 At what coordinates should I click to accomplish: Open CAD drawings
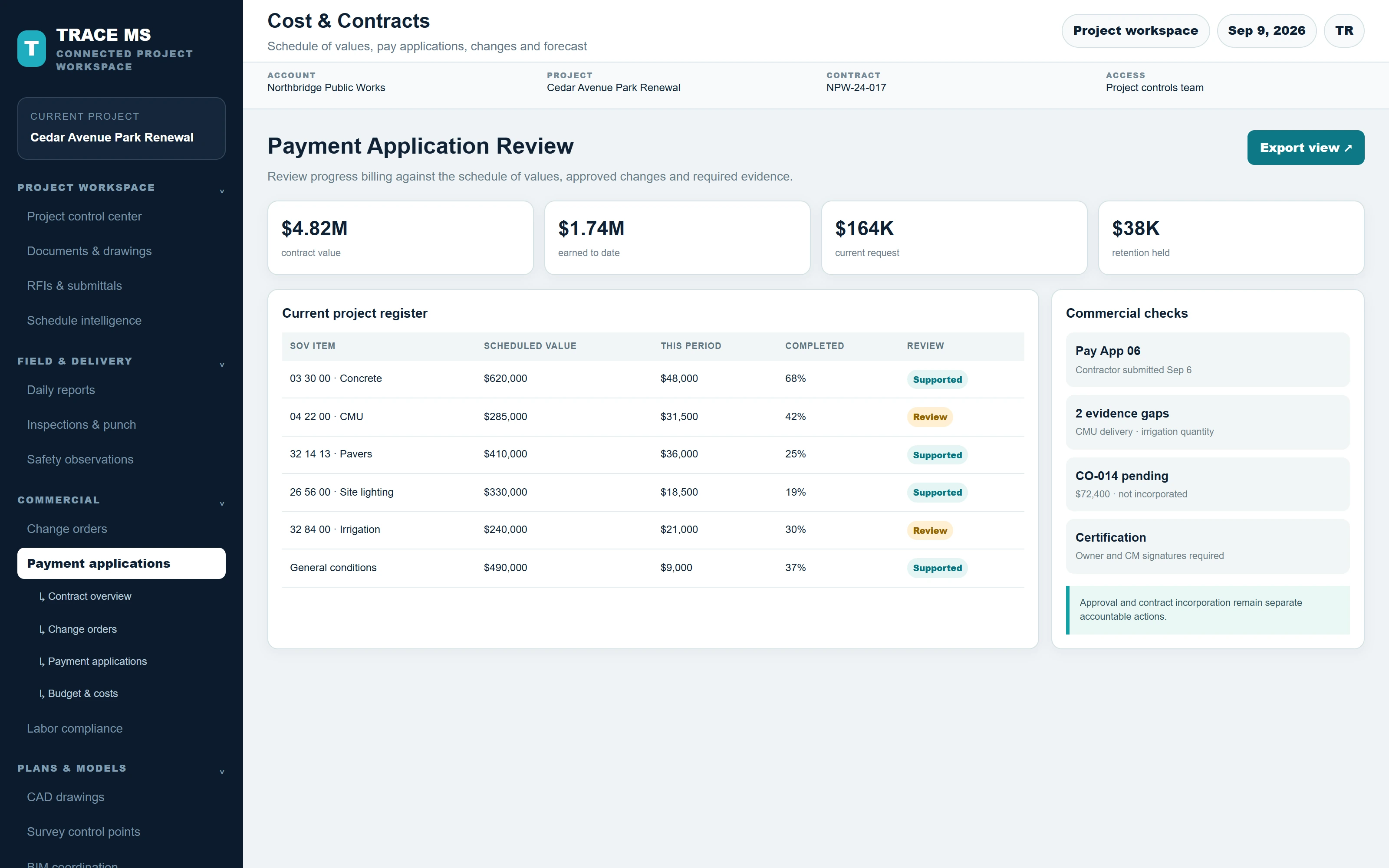[121, 797]
